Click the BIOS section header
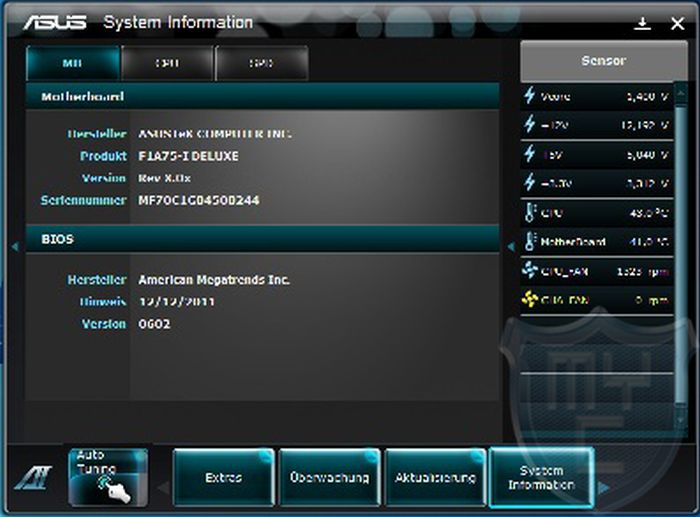 262,239
